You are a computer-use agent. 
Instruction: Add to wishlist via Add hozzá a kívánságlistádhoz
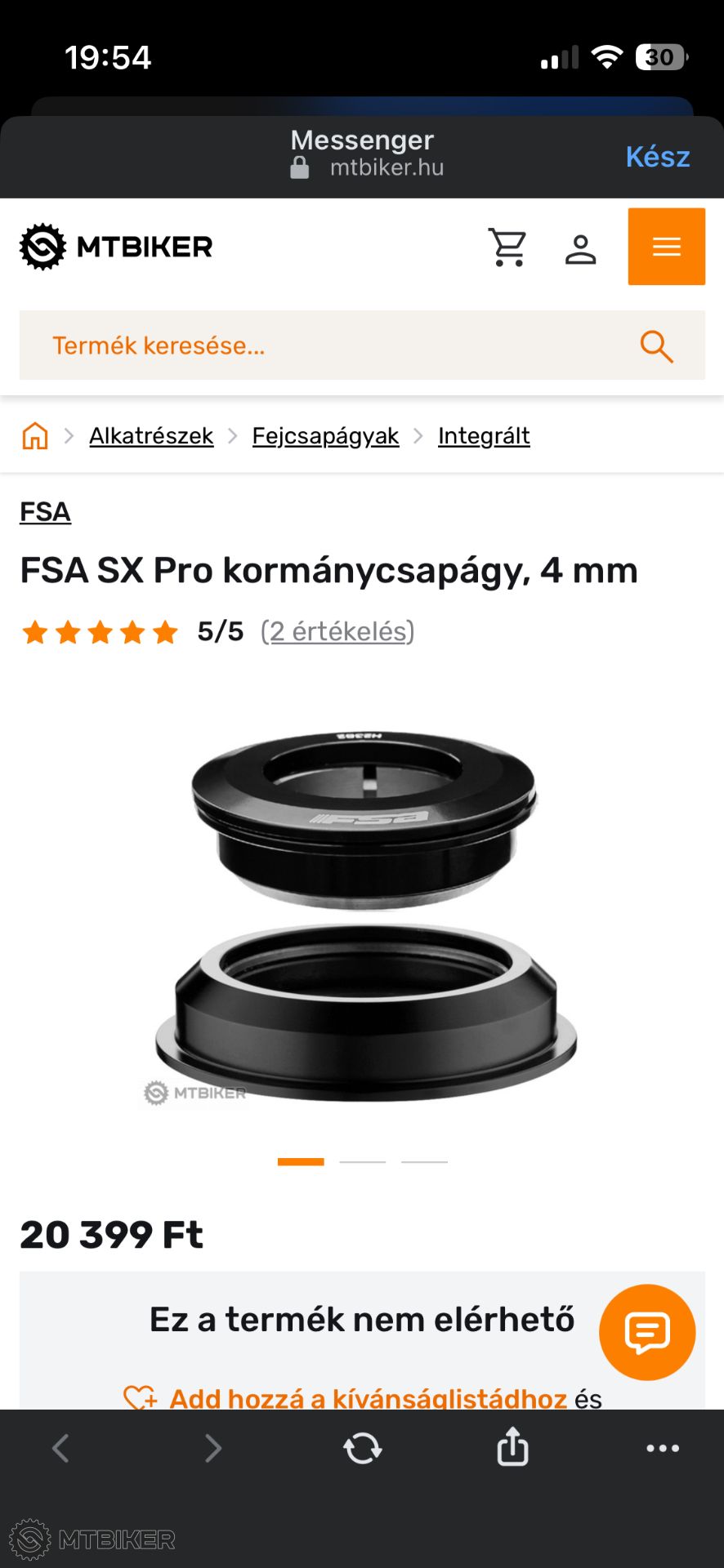pyautogui.click(x=368, y=1398)
